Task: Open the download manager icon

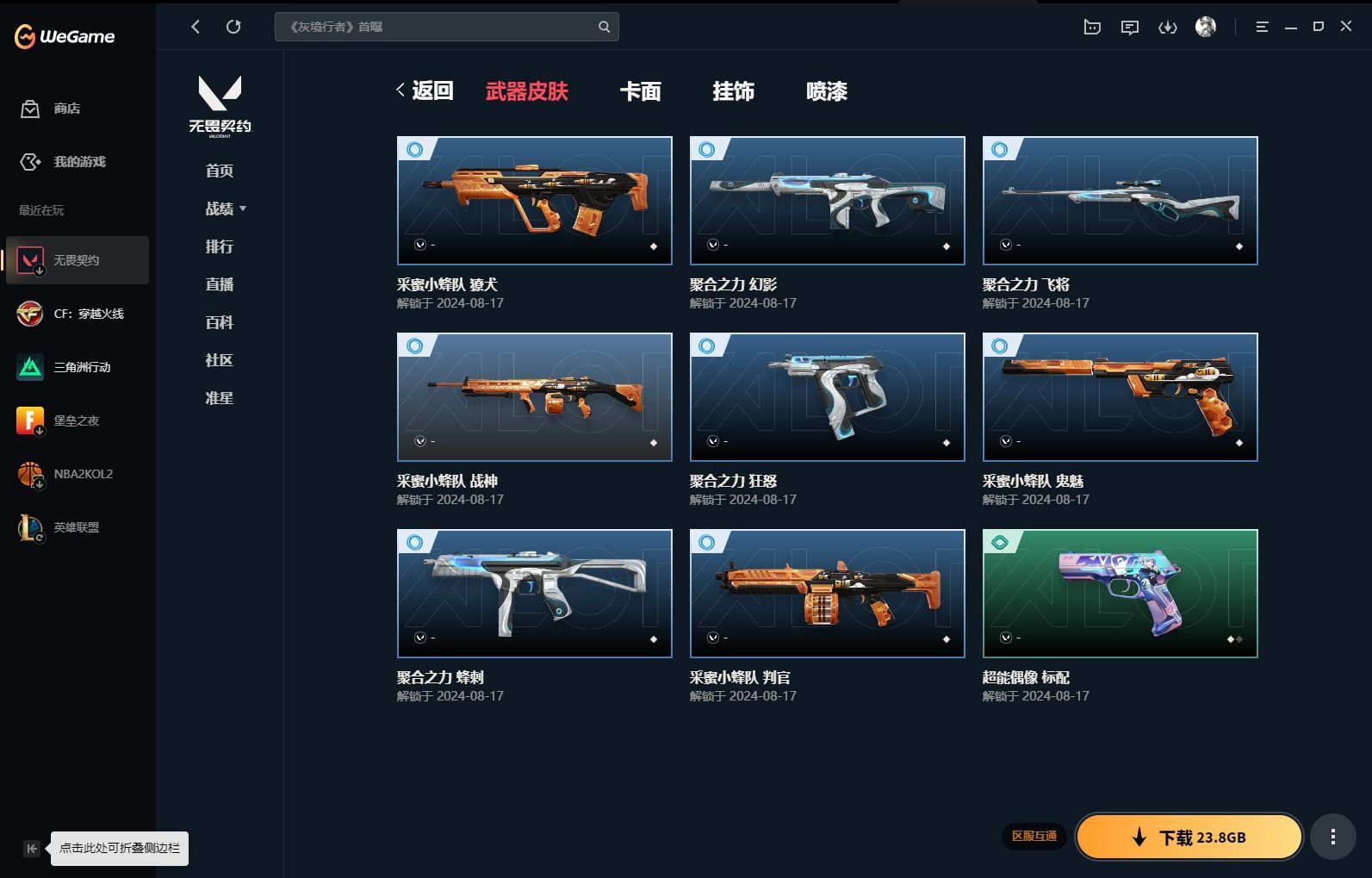Action: click(x=1167, y=28)
